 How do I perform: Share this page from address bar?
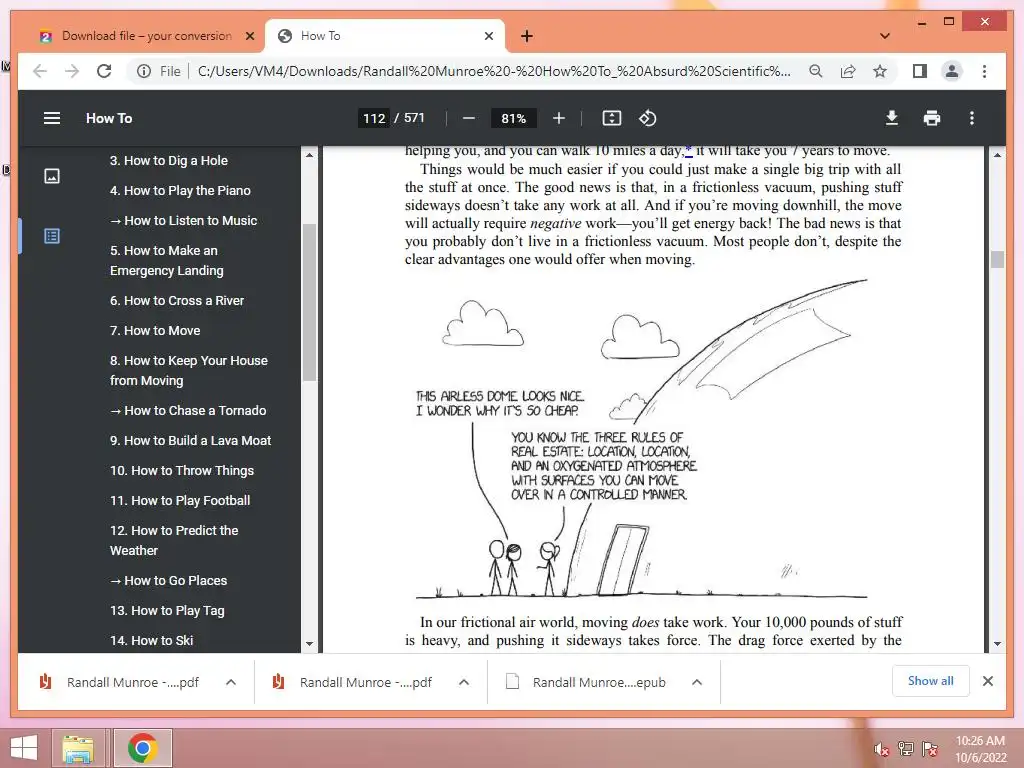click(x=848, y=71)
